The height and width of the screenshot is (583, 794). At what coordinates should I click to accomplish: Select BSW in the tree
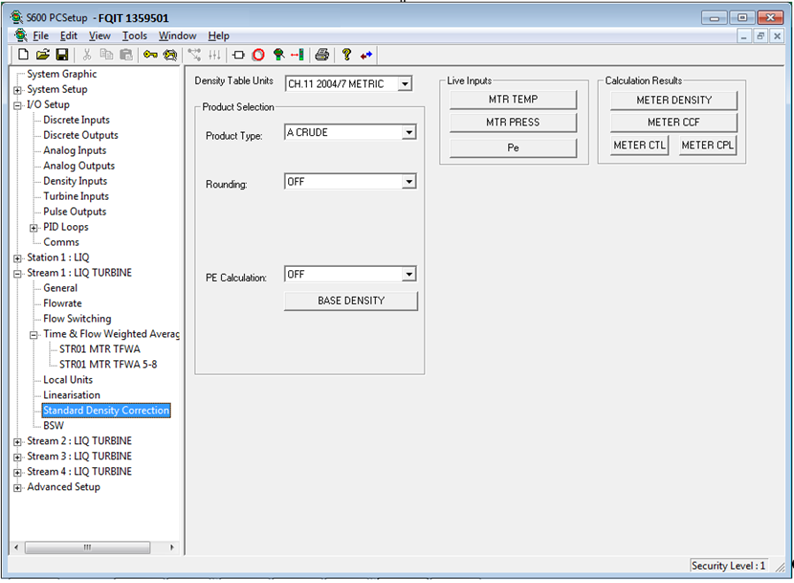pyautogui.click(x=54, y=425)
